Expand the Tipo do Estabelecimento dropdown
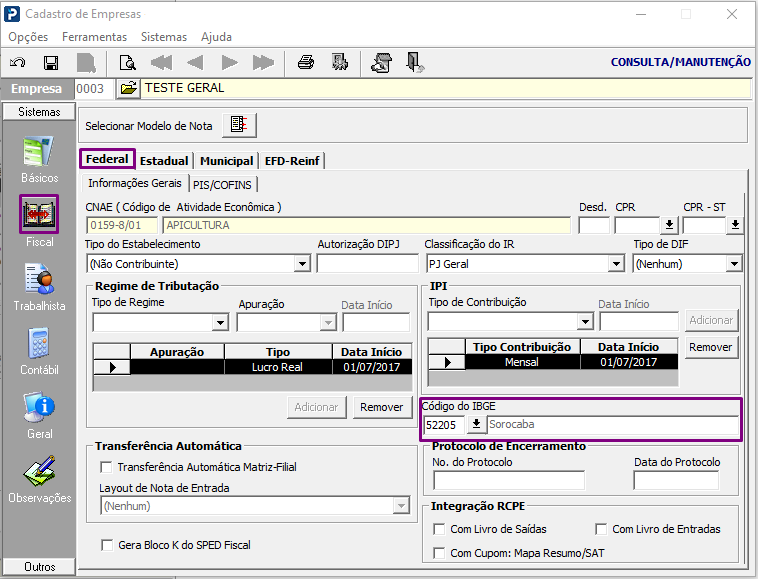The width and height of the screenshot is (758, 579). point(302,264)
